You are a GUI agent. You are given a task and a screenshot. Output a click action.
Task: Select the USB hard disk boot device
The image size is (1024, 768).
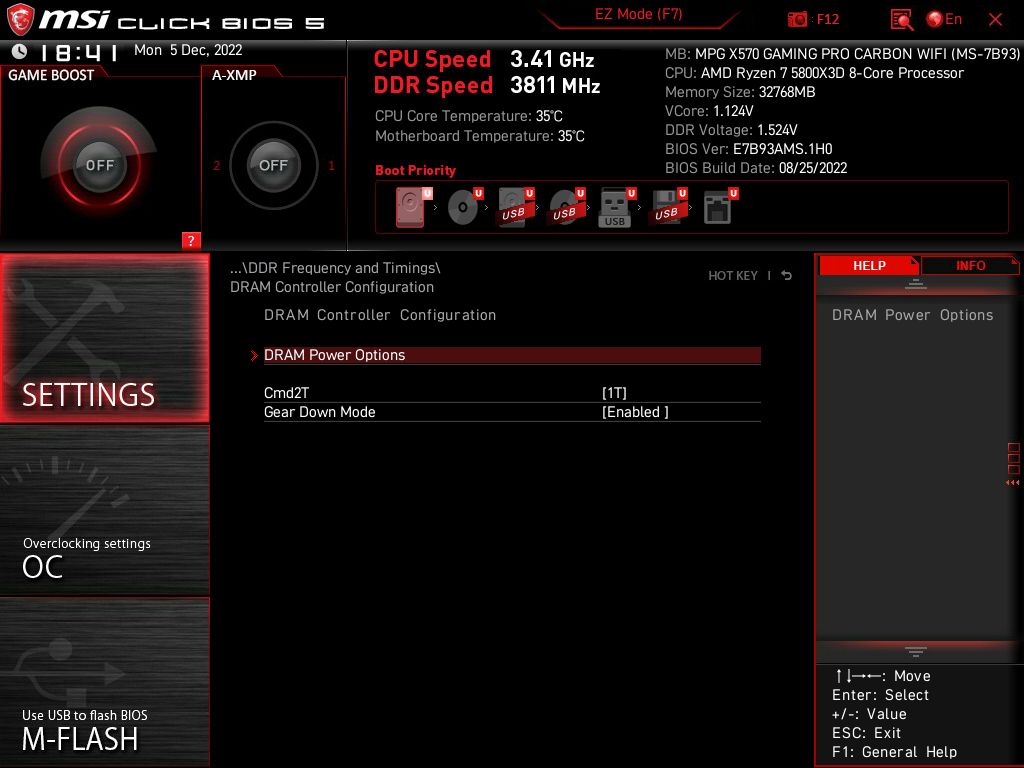click(x=516, y=207)
